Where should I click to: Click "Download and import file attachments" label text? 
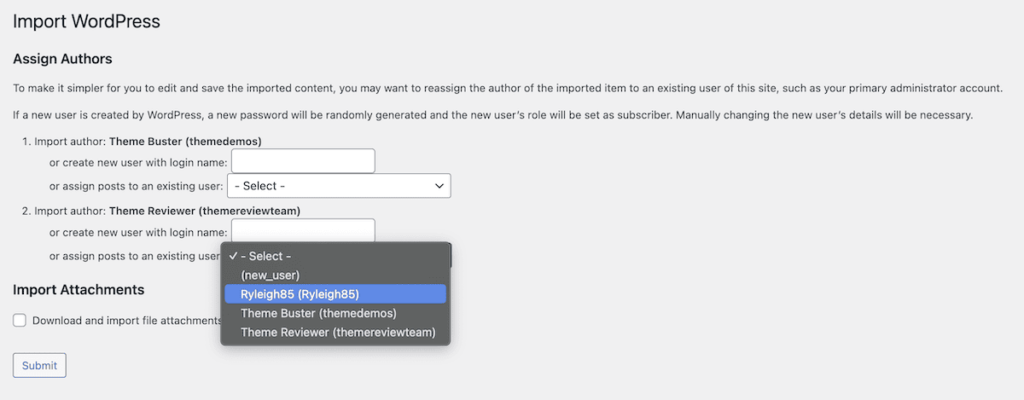coord(125,321)
